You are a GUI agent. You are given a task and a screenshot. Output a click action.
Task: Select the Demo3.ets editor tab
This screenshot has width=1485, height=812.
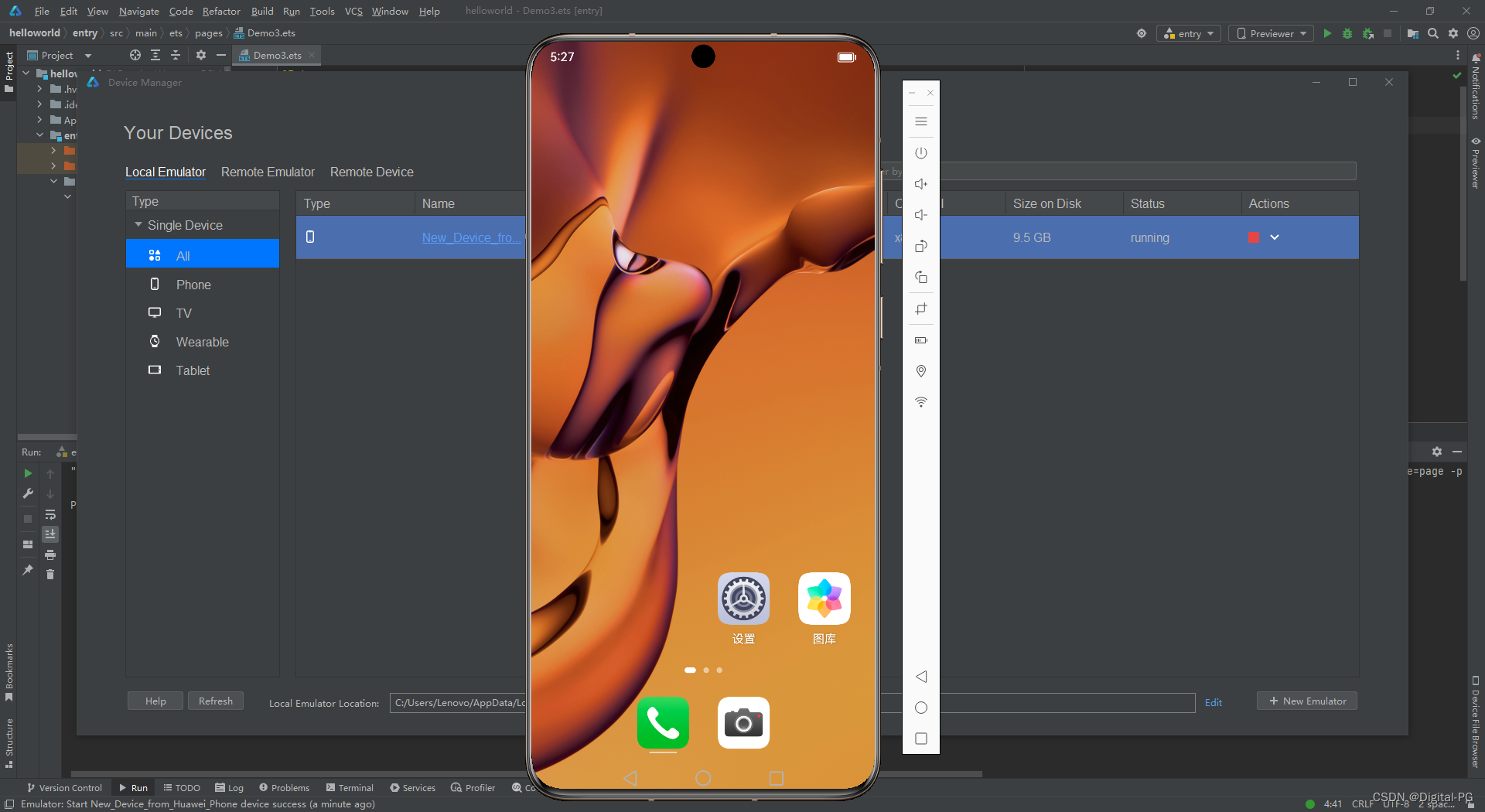tap(277, 55)
